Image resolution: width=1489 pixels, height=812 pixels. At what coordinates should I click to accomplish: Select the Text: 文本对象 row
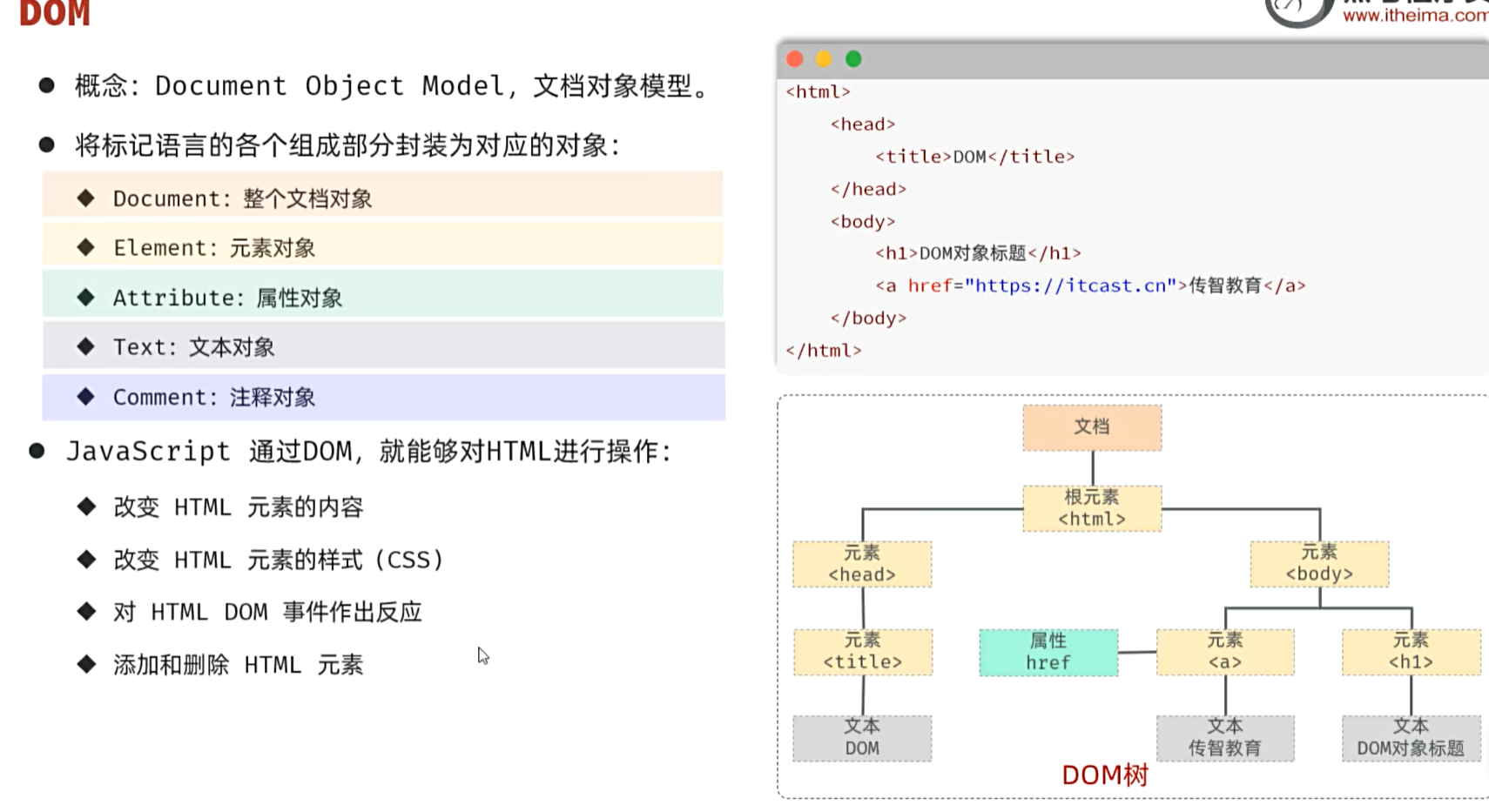[x=383, y=347]
